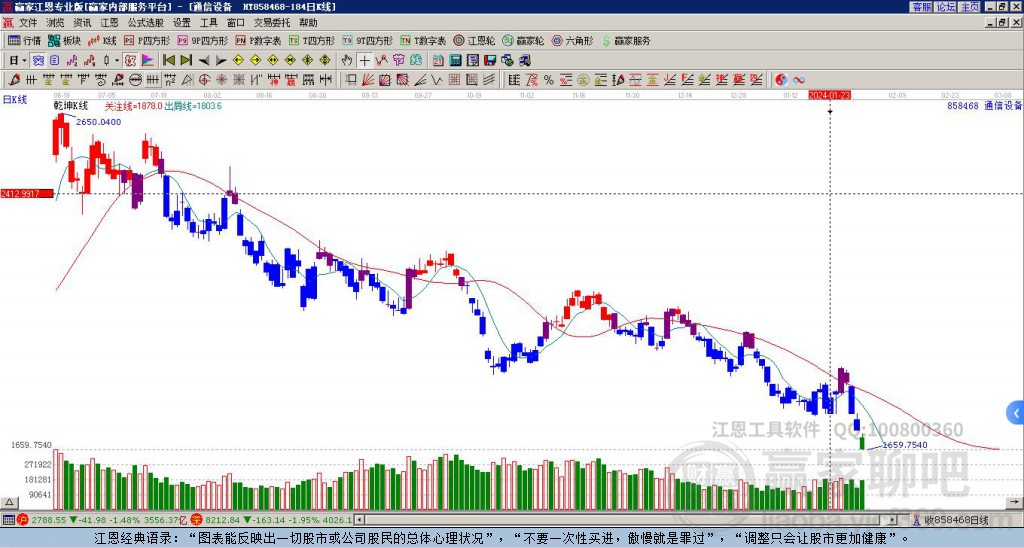Toggle the 权 adjusted-price button
The image size is (1024, 548).
point(130,60)
